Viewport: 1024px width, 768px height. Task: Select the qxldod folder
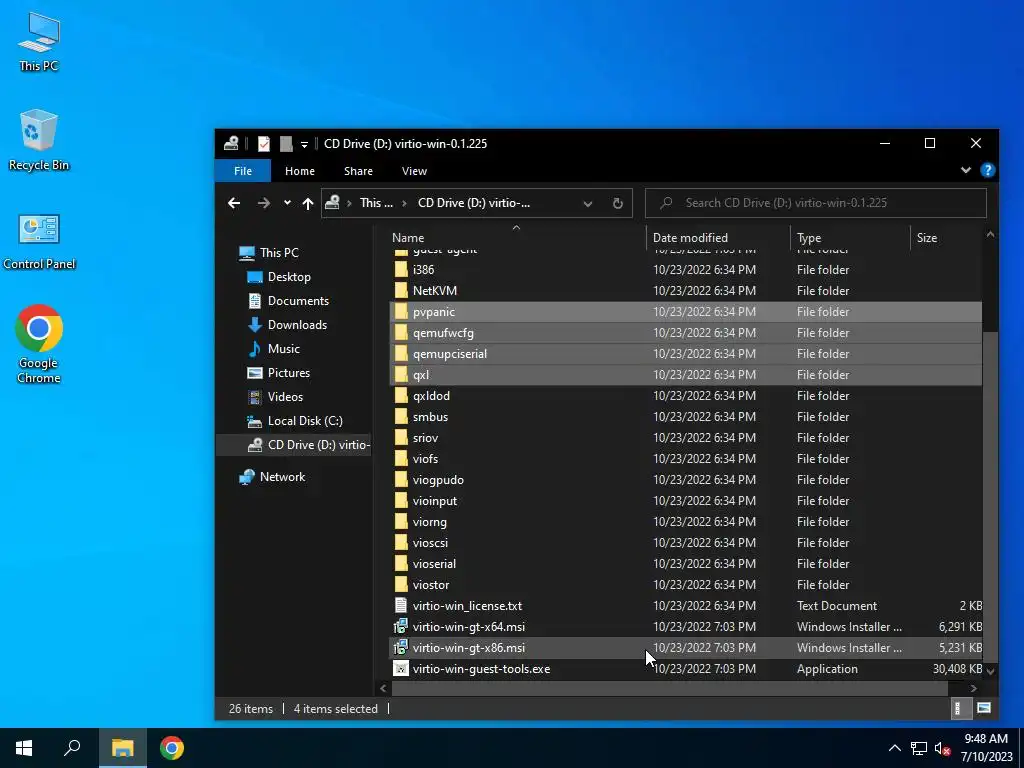(x=686, y=396)
